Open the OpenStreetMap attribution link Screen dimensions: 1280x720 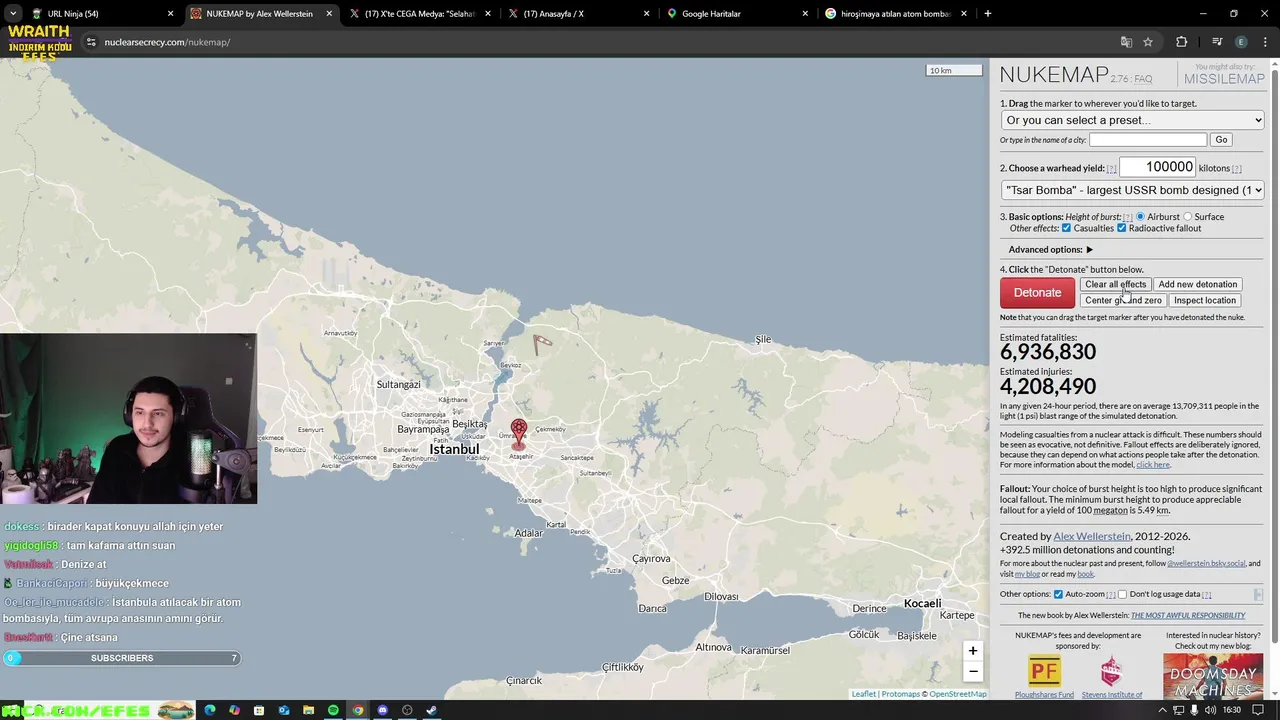(958, 694)
